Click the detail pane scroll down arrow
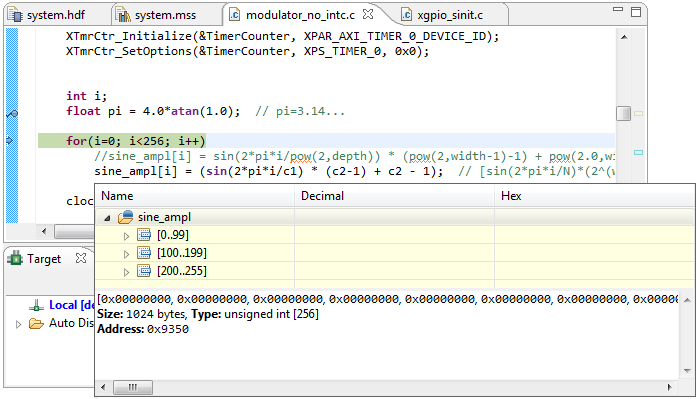The height and width of the screenshot is (399, 697). click(x=687, y=371)
